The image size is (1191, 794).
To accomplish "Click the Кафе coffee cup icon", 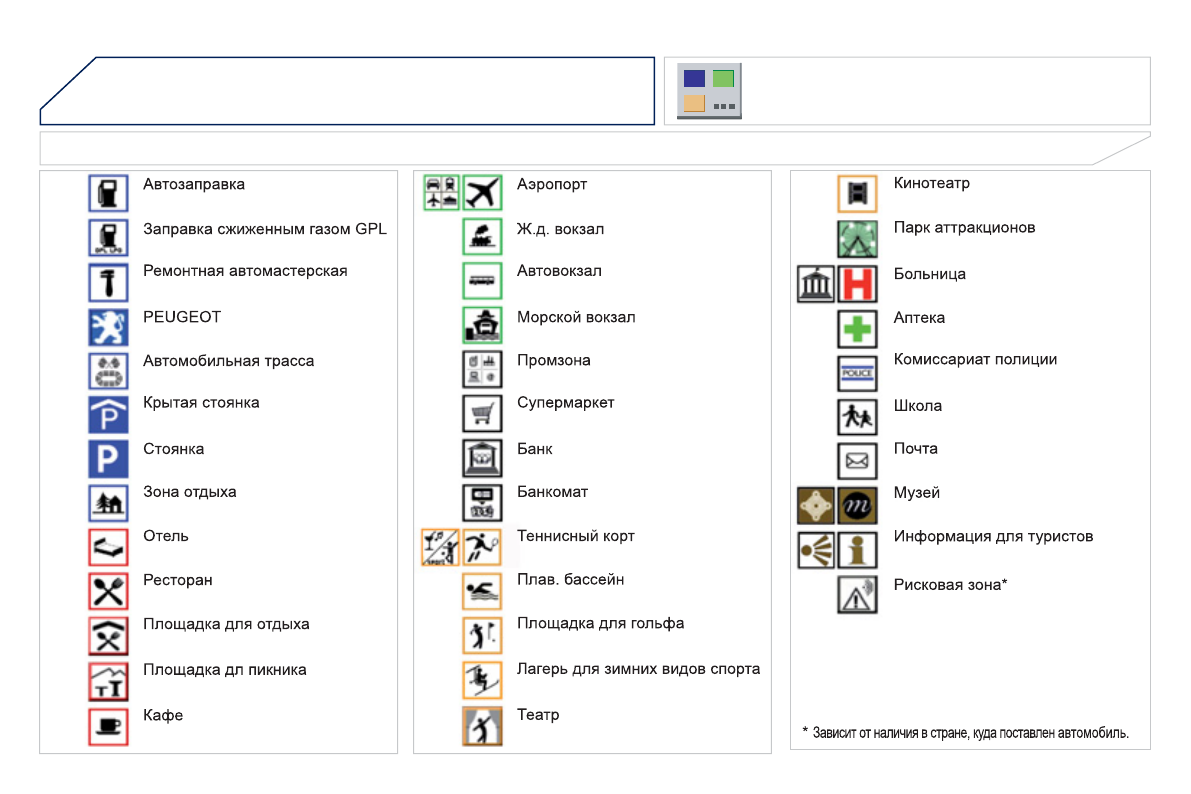I will point(108,727).
